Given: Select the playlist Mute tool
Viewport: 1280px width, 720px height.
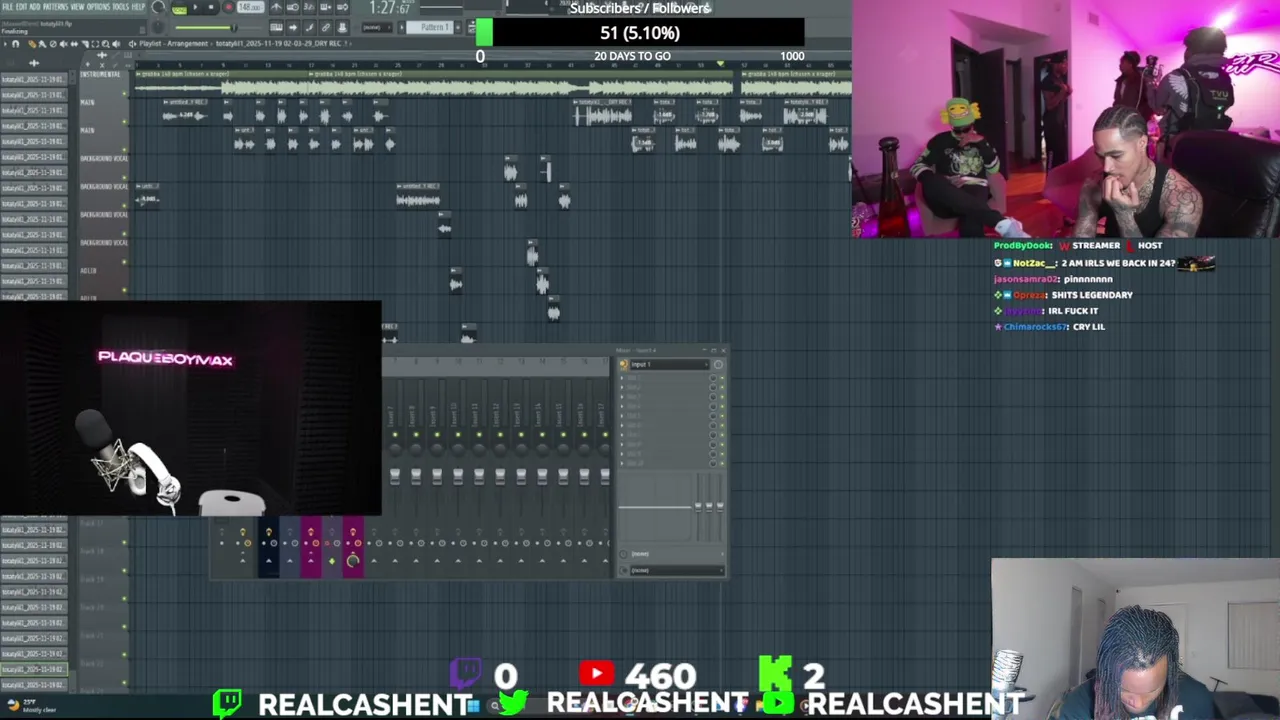Looking at the screenshot, I should (x=63, y=44).
